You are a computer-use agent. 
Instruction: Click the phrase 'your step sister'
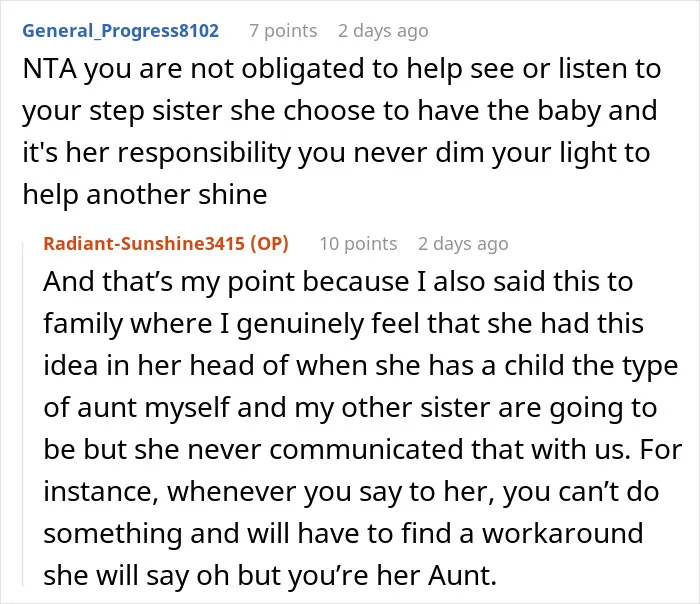coord(122,111)
